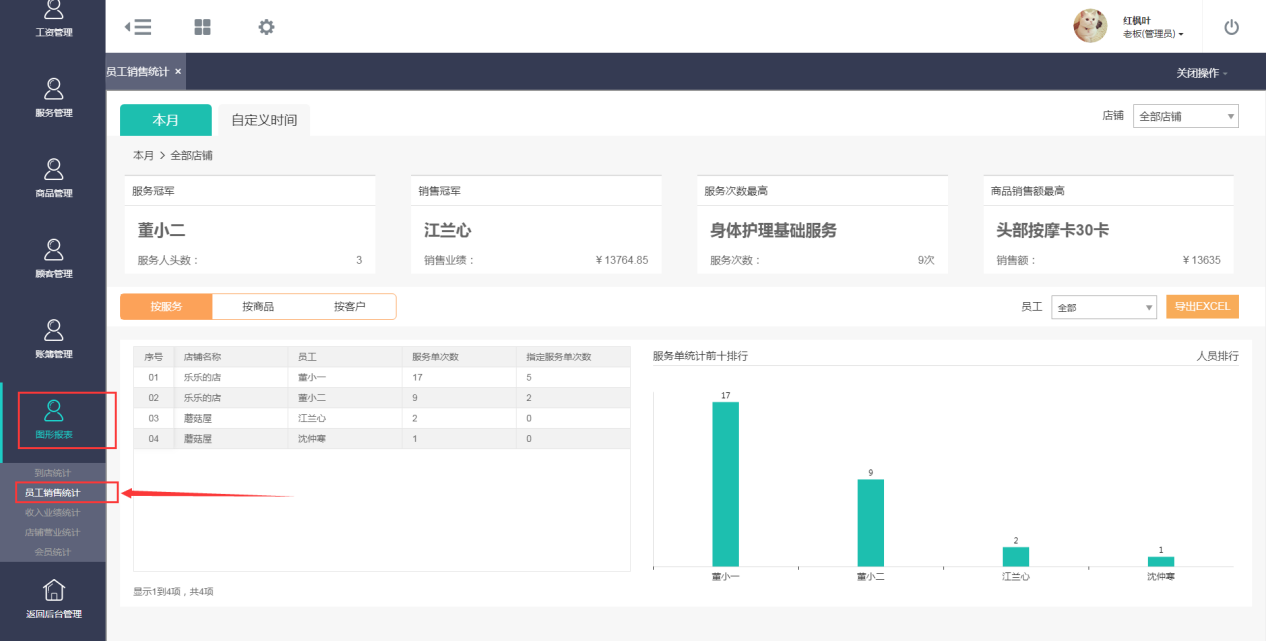Click 董小二 name in 服务冠军 card
The width and height of the screenshot is (1266, 641).
point(161,231)
